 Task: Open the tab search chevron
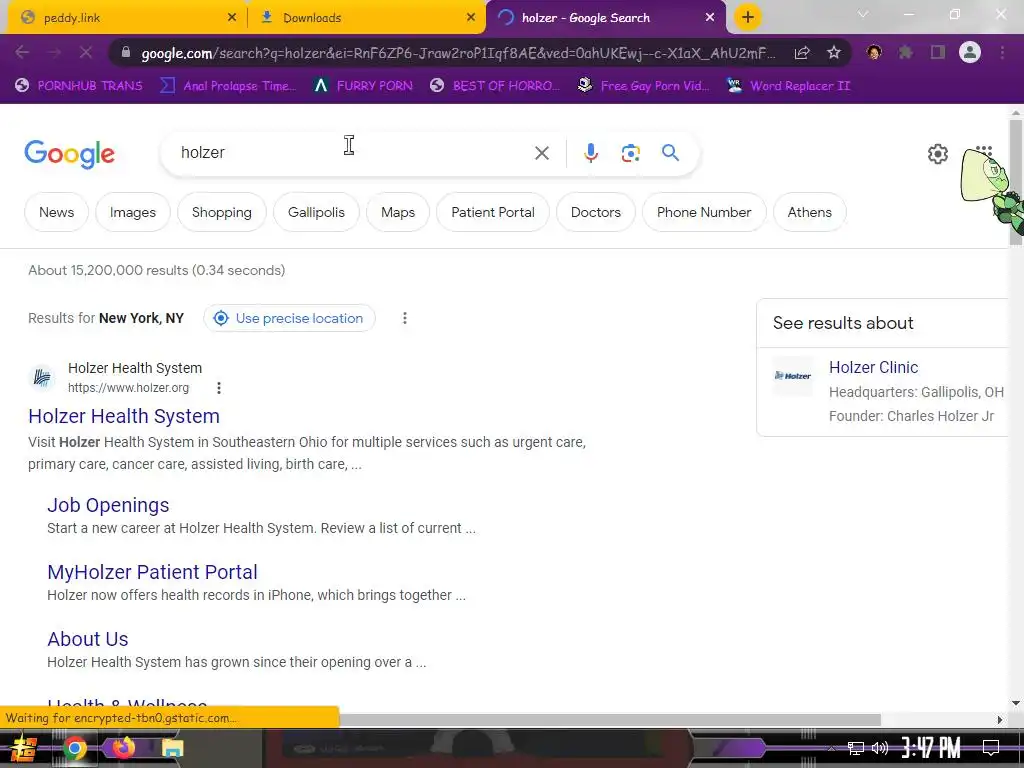tap(862, 14)
